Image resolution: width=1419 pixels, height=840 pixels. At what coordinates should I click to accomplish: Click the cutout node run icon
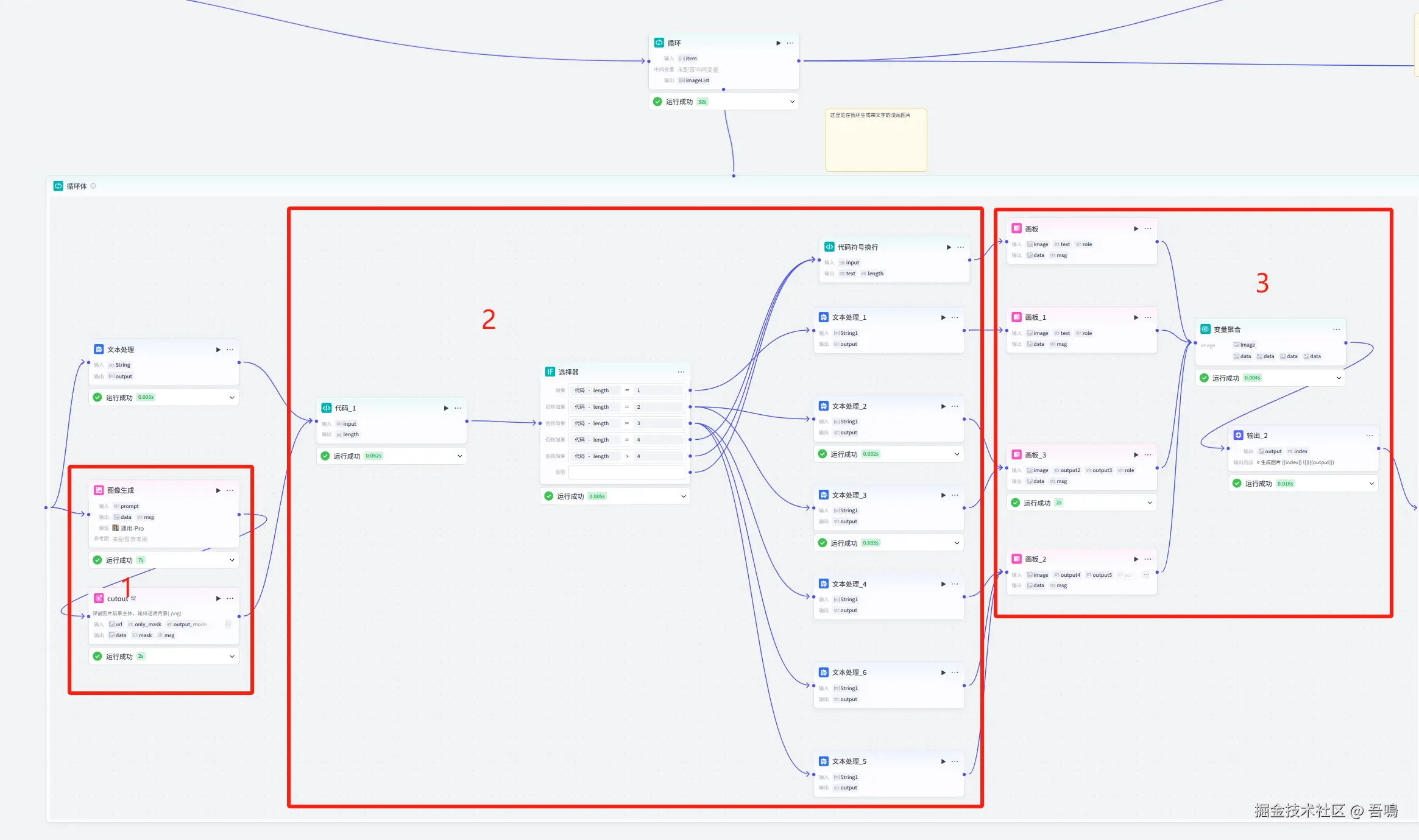[x=218, y=599]
